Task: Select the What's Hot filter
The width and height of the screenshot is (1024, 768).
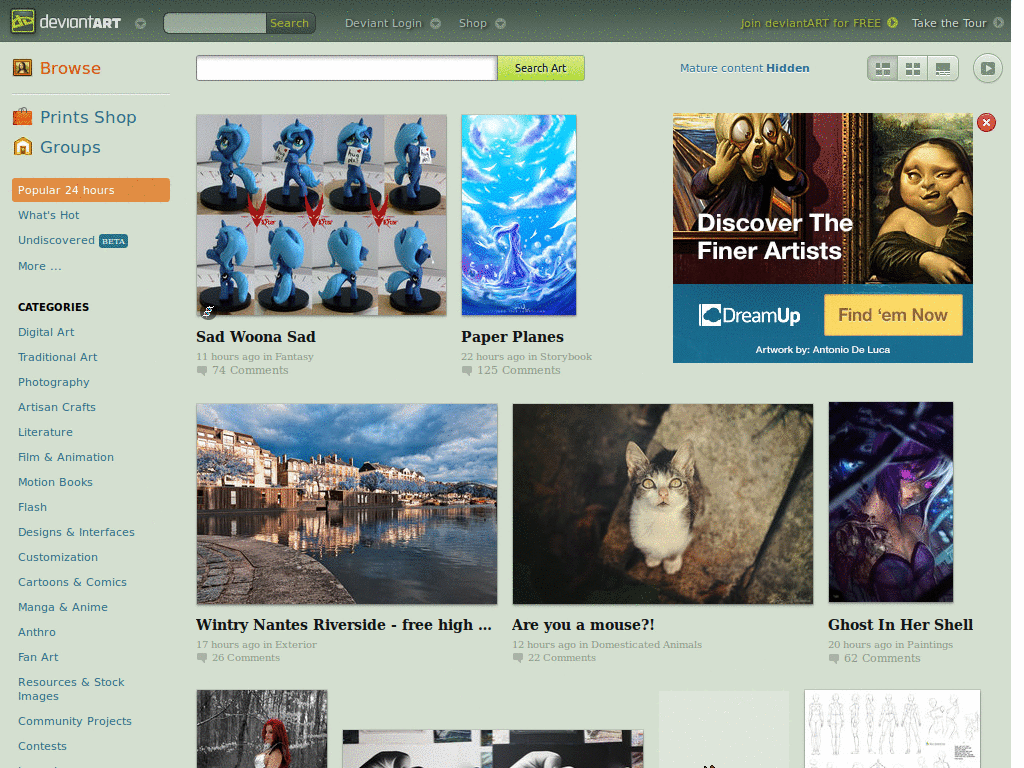Action: pos(48,215)
